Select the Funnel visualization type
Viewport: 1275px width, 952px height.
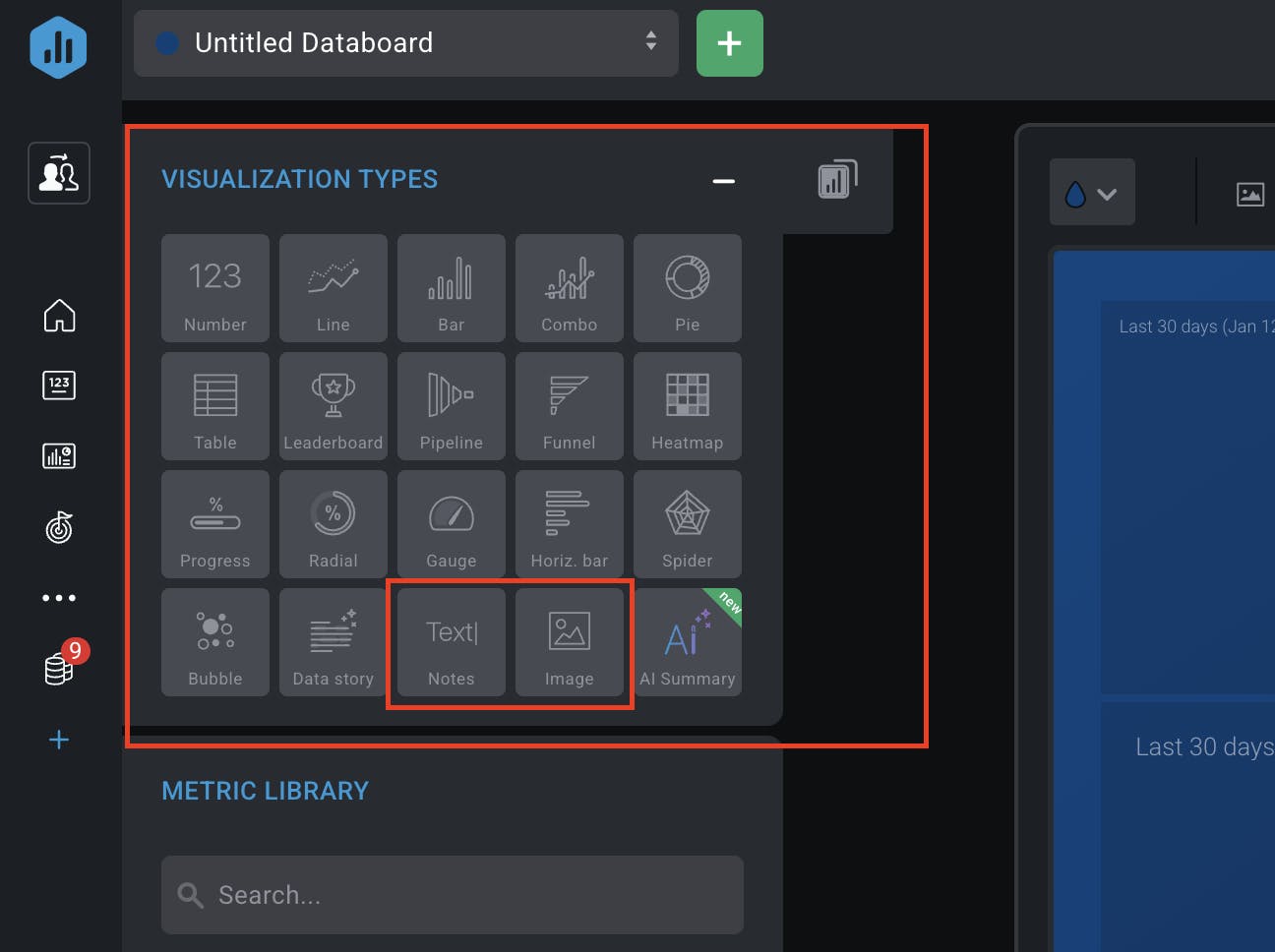pos(569,406)
